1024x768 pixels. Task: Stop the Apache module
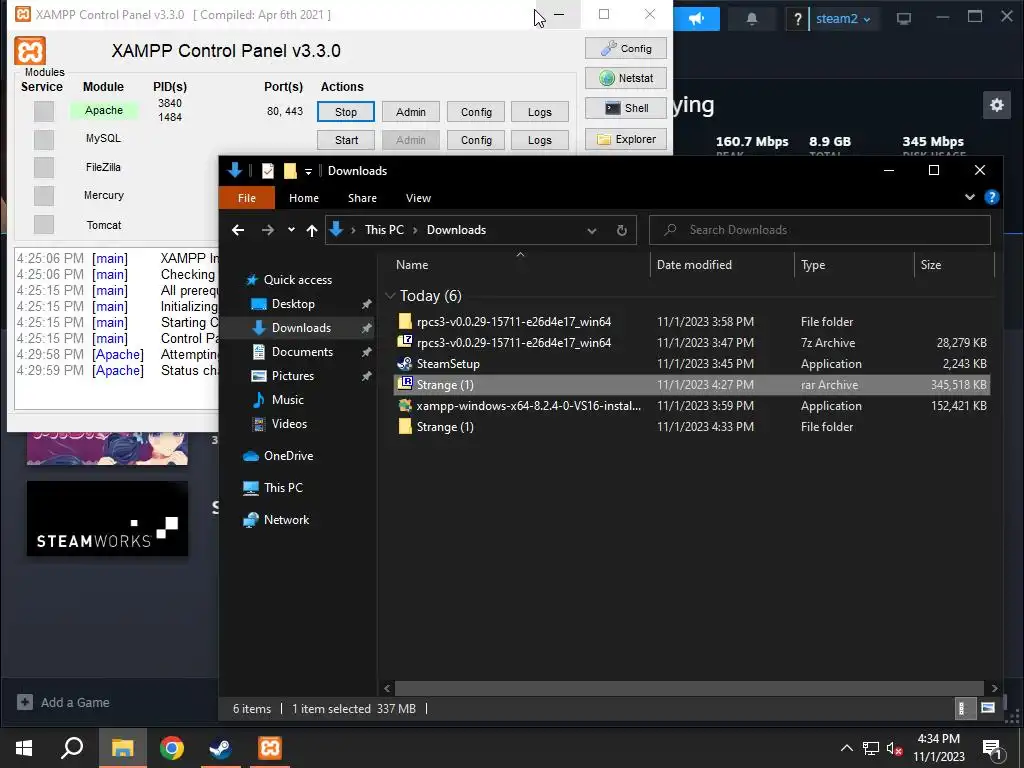click(345, 112)
